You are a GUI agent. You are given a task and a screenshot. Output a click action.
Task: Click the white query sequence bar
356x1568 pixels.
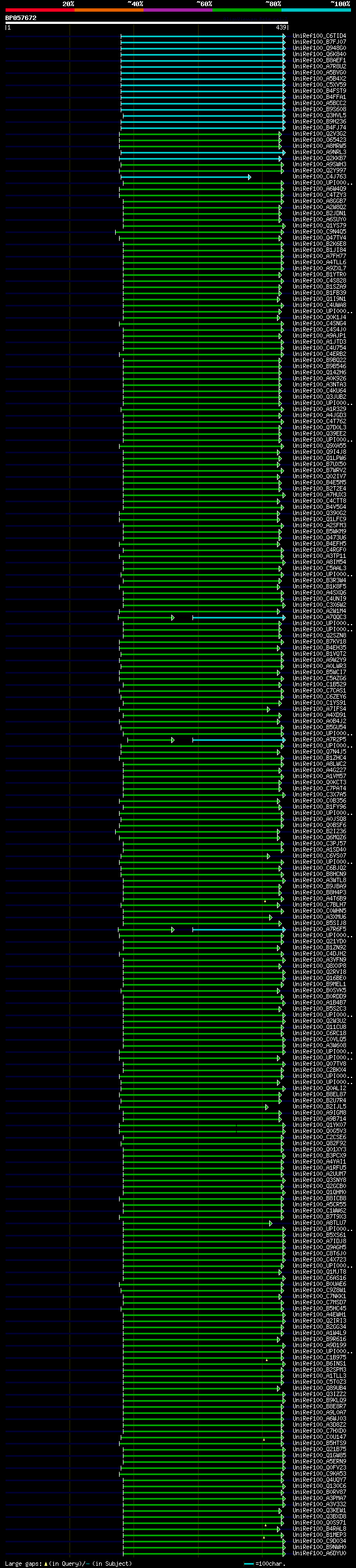tap(147, 23)
